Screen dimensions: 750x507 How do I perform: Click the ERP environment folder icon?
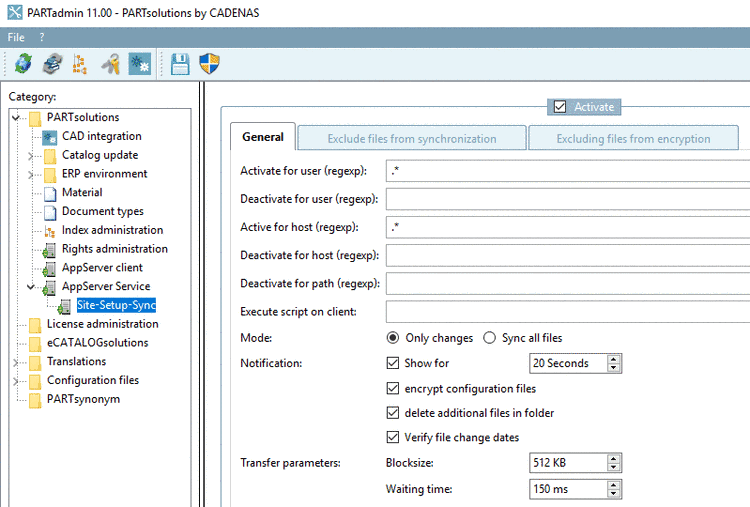(50, 174)
